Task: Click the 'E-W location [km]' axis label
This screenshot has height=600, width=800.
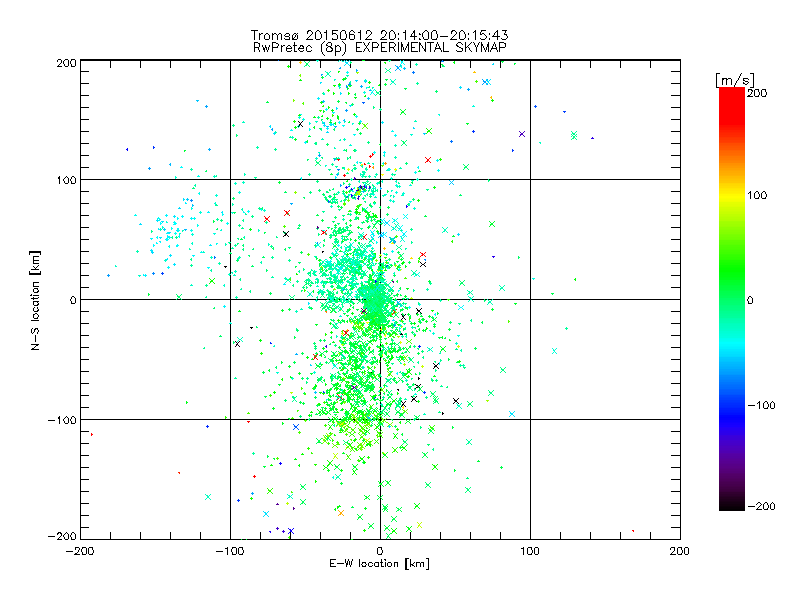Action: point(380,564)
